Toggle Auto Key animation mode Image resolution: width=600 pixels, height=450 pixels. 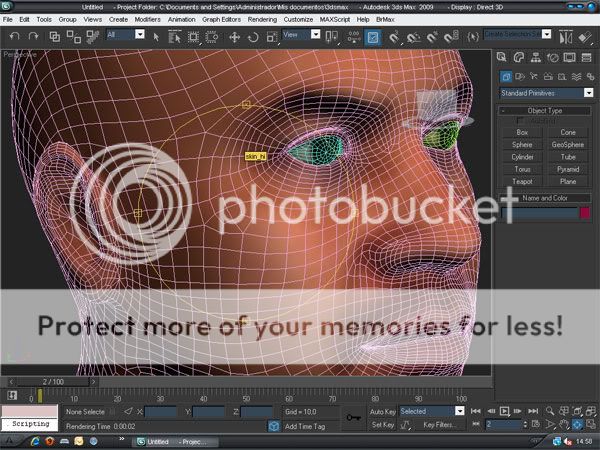point(382,411)
